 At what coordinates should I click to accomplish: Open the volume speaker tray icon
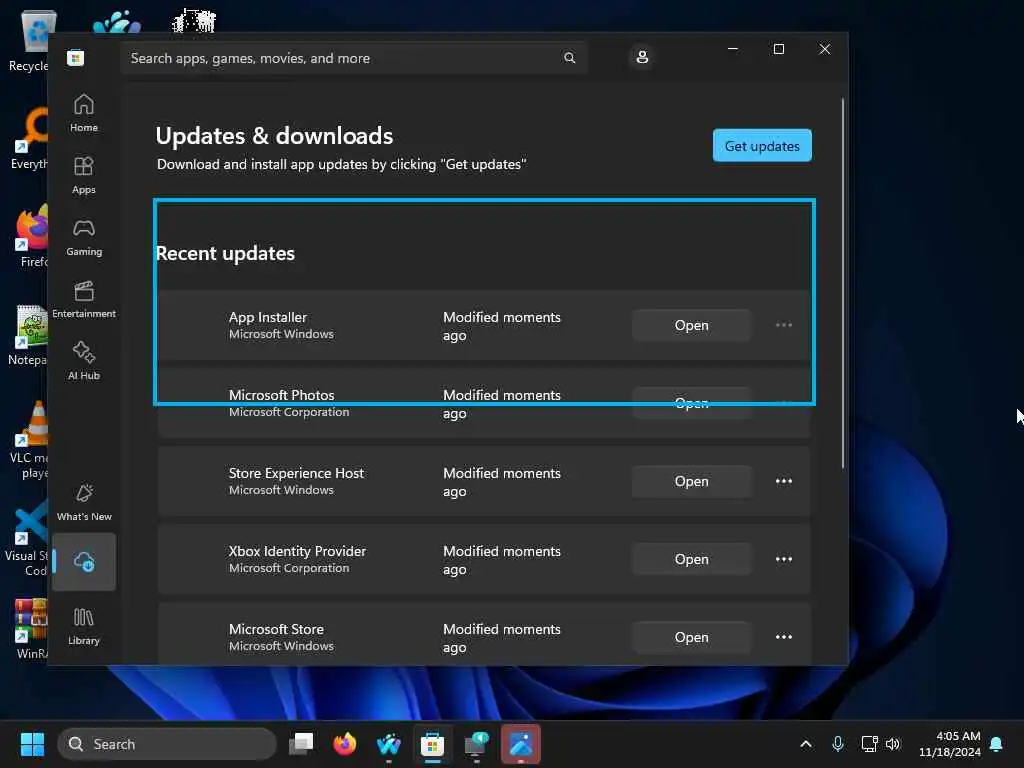point(893,744)
